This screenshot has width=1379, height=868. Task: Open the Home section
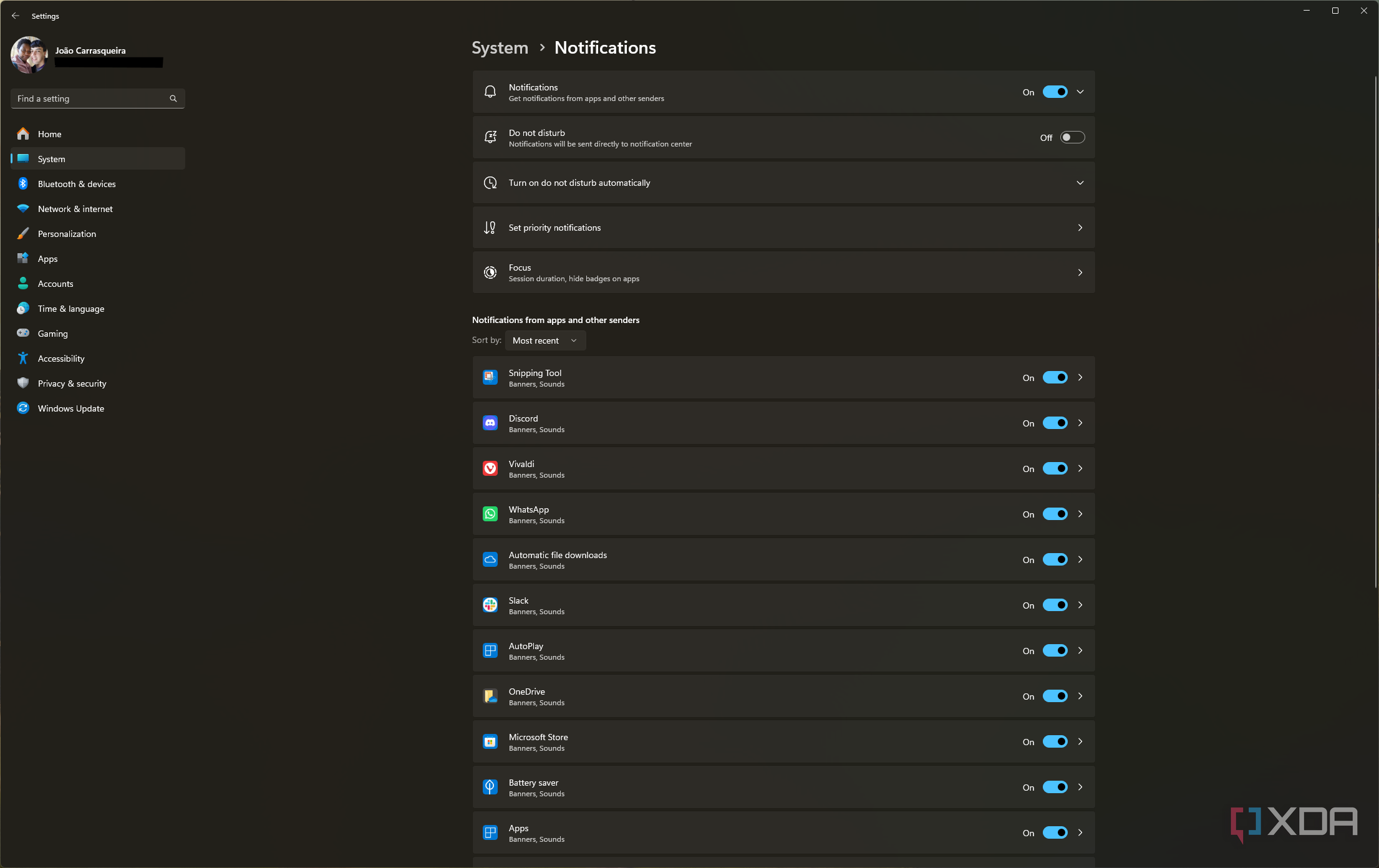(98, 134)
